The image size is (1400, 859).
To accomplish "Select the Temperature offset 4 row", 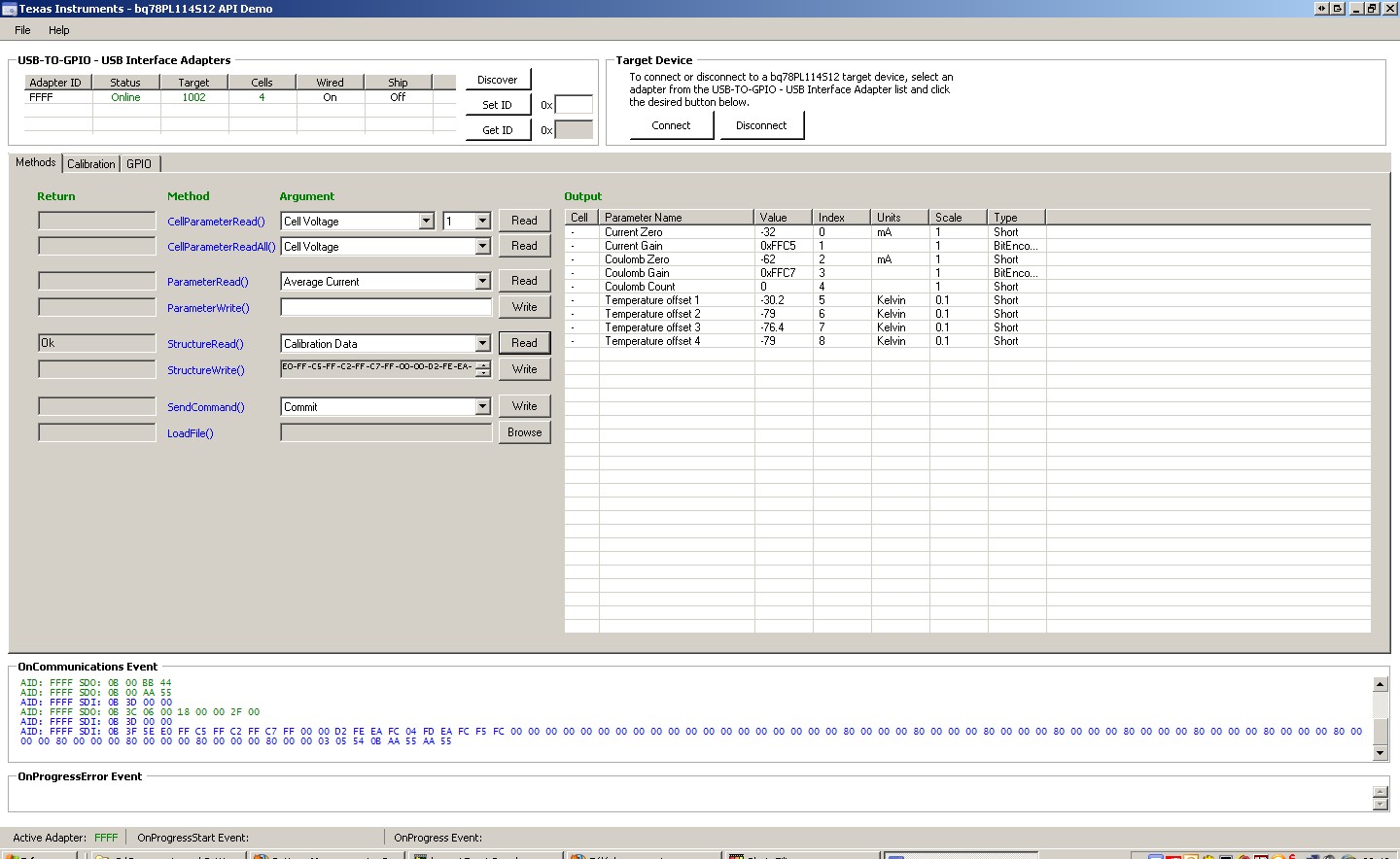I will [x=967, y=341].
